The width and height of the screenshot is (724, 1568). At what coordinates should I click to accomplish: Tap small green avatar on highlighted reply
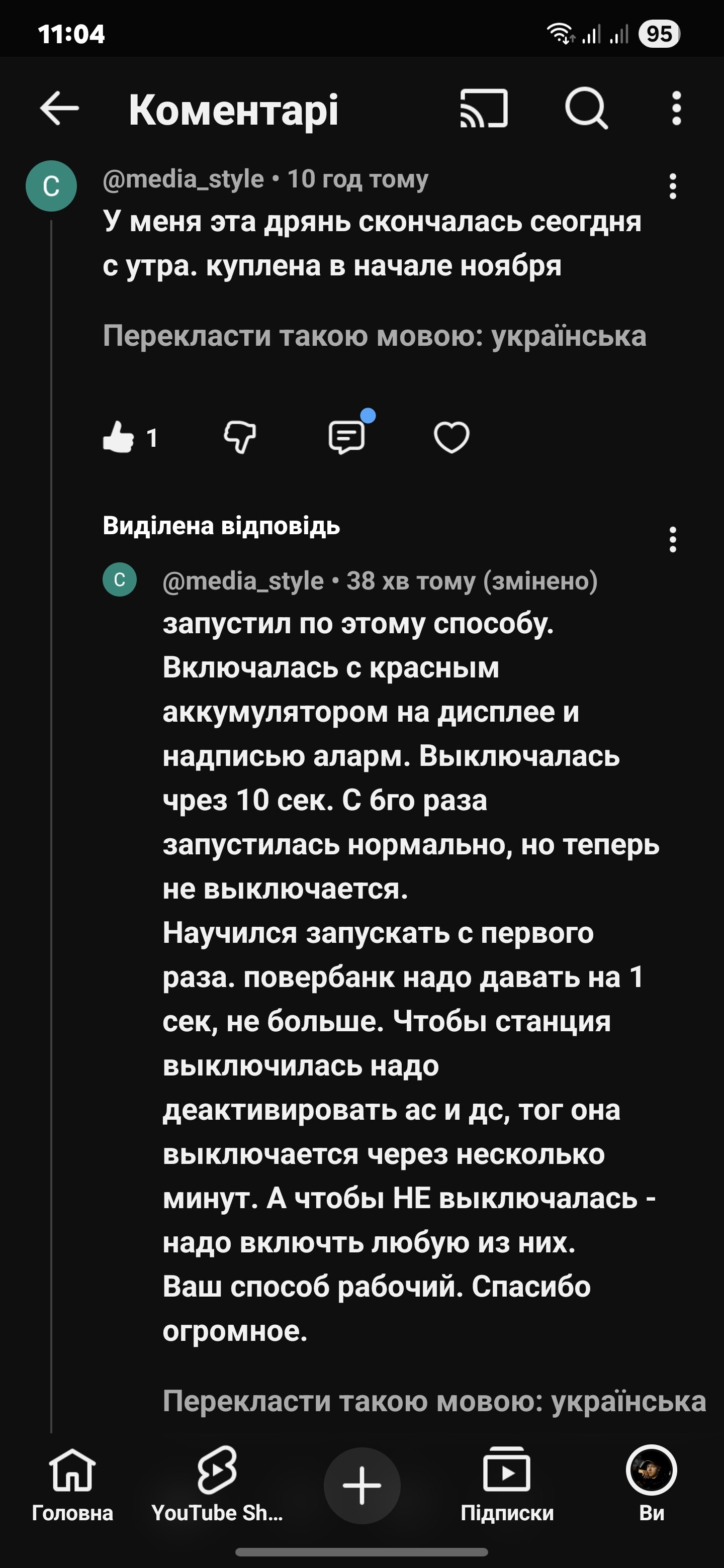[x=119, y=579]
